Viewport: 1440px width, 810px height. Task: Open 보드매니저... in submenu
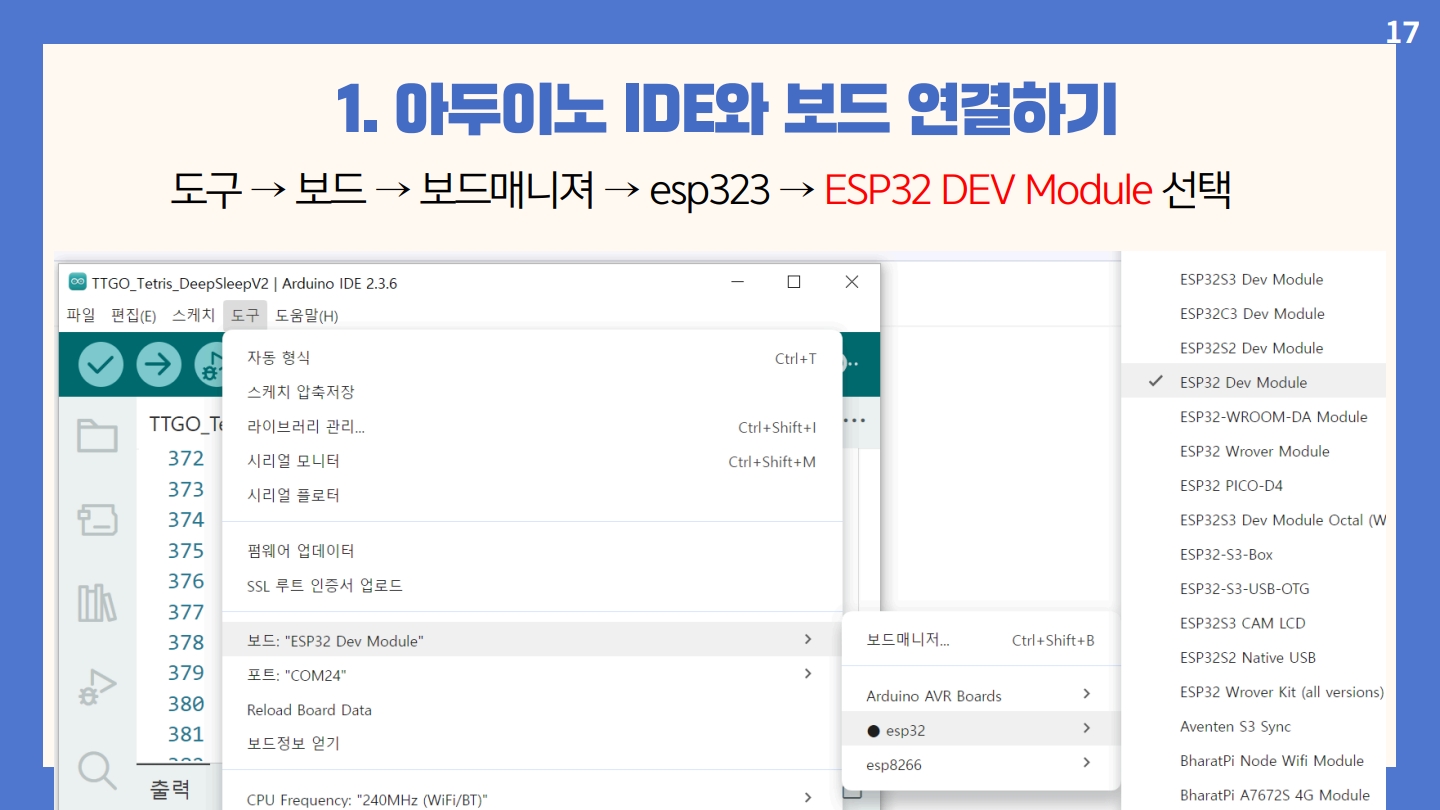pyautogui.click(x=980, y=640)
